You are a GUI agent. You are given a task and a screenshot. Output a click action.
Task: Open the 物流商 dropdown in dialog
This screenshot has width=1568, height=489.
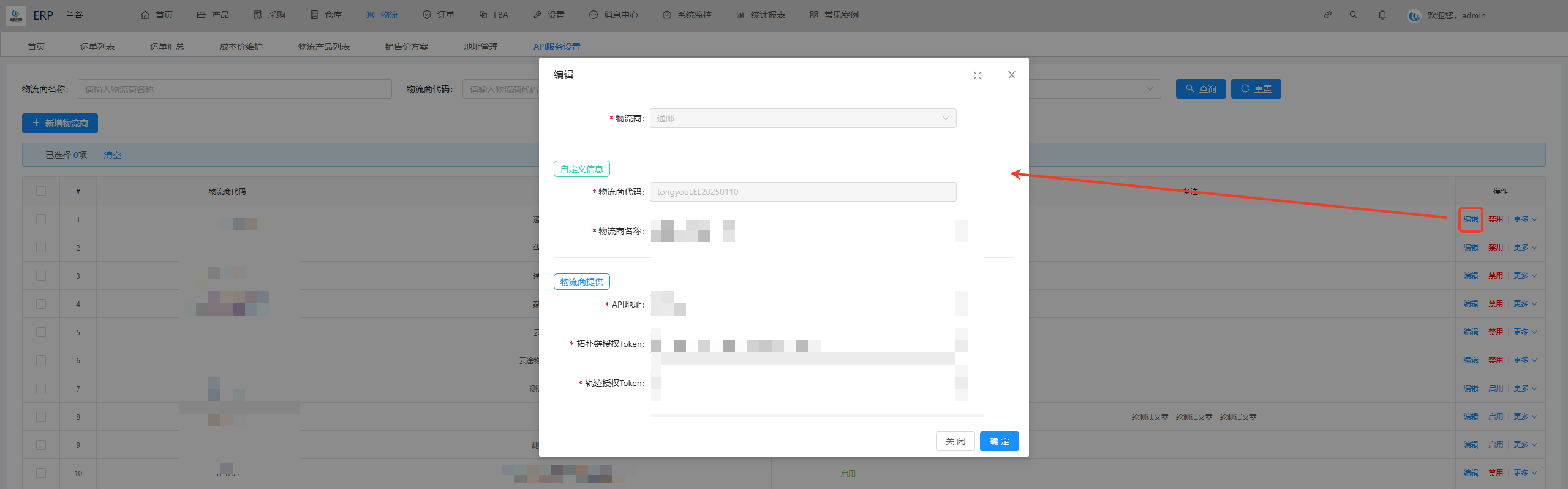pos(802,118)
